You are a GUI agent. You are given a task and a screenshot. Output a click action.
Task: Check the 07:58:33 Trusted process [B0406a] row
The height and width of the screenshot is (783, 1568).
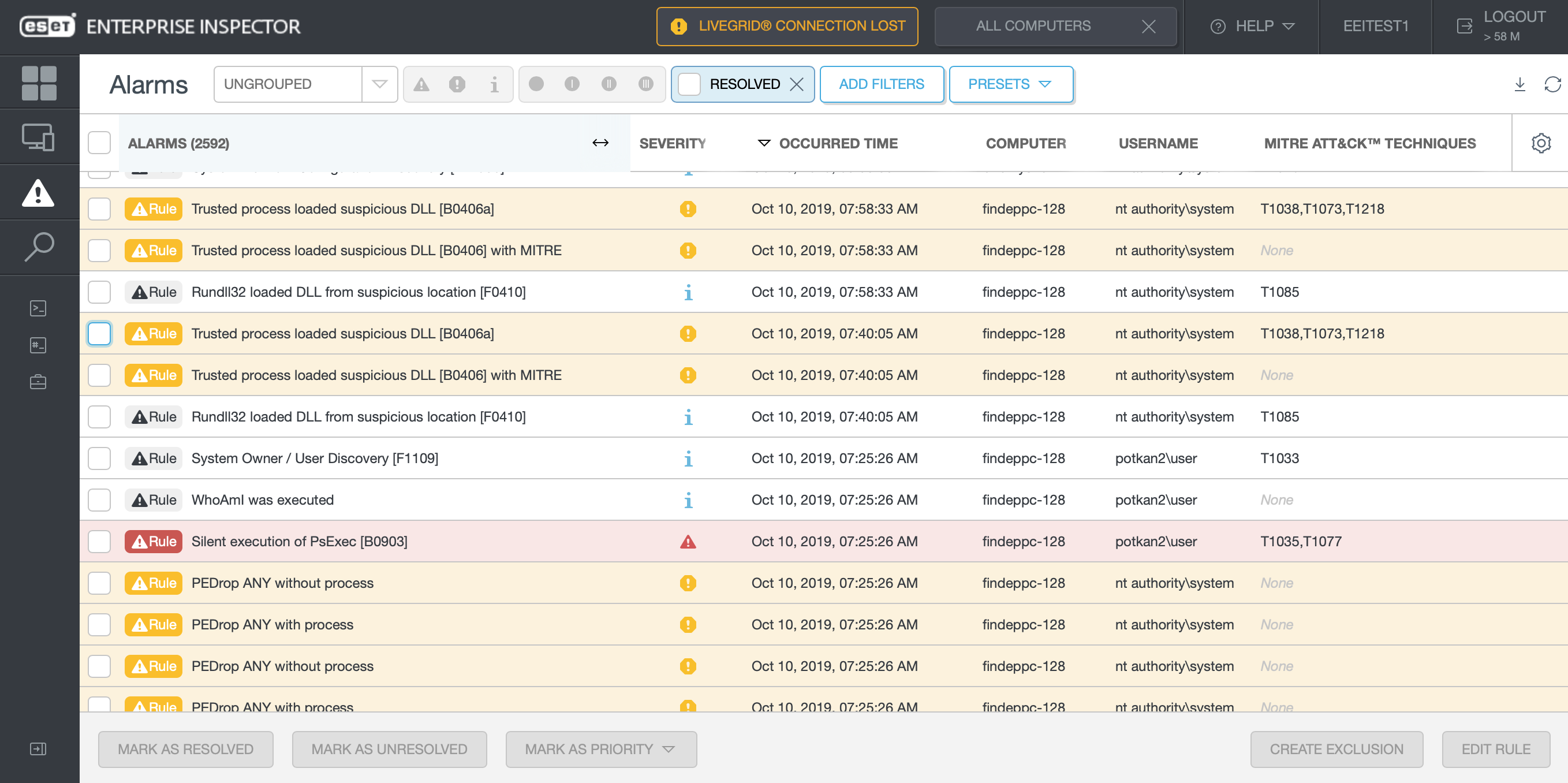[x=99, y=209]
